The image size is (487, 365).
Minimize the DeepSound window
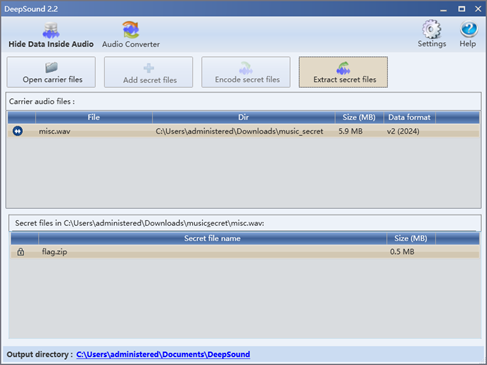(443, 9)
